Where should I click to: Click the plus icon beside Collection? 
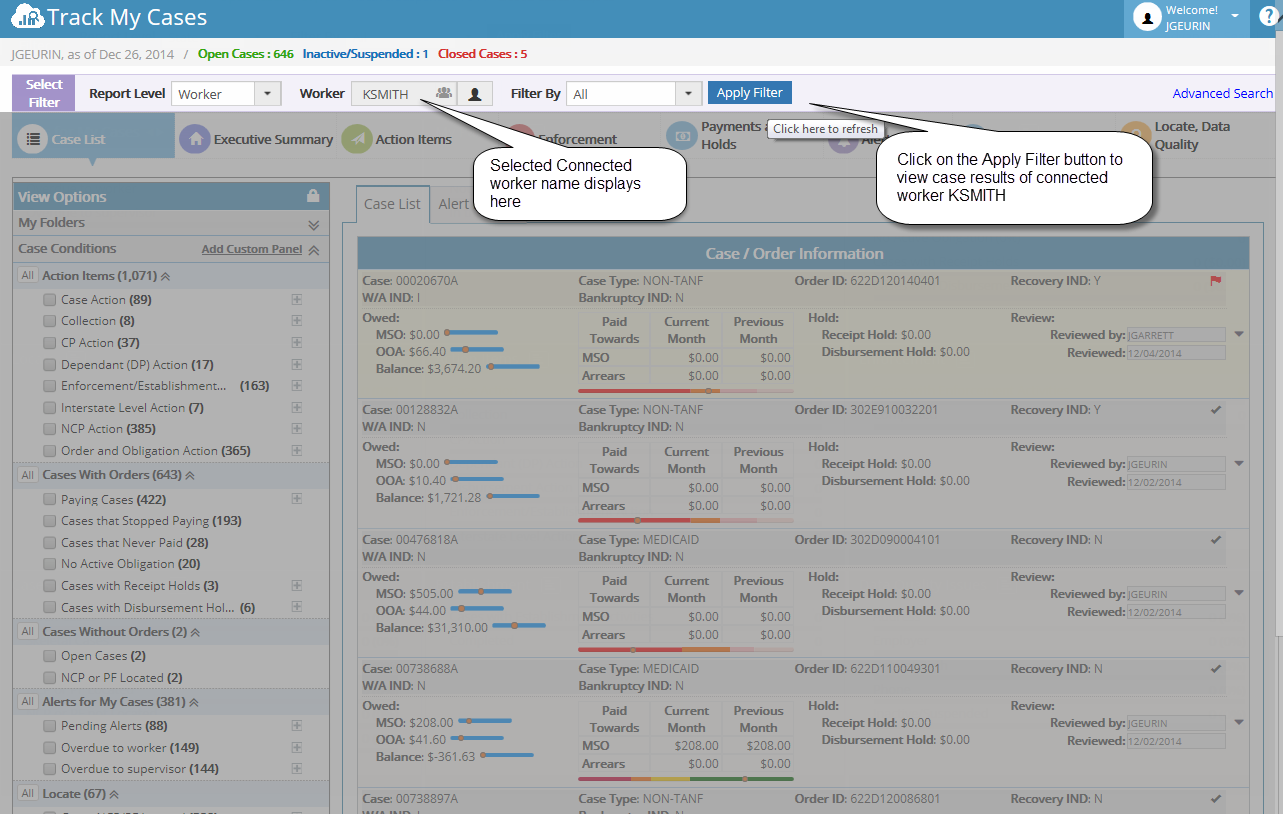tap(296, 321)
